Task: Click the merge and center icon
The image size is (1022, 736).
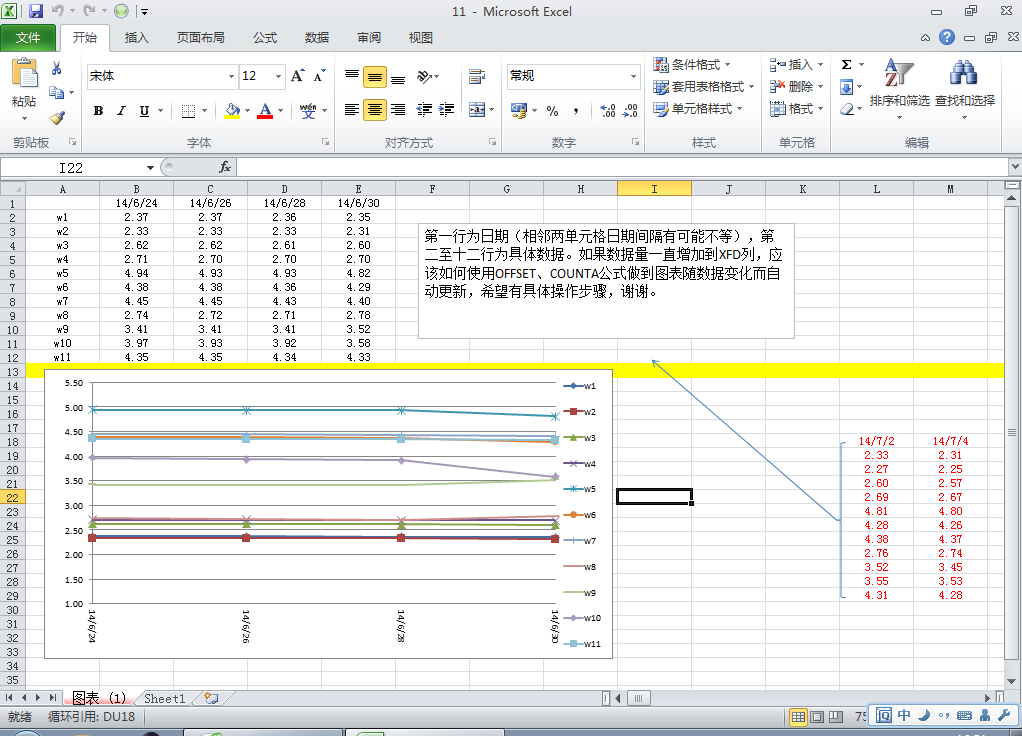Action: [477, 110]
